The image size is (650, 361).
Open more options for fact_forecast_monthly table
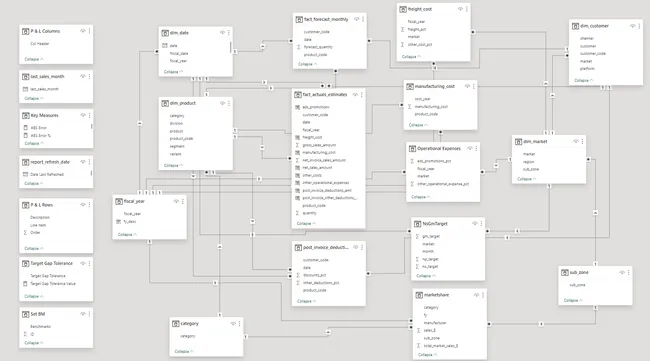pyautogui.click(x=363, y=19)
